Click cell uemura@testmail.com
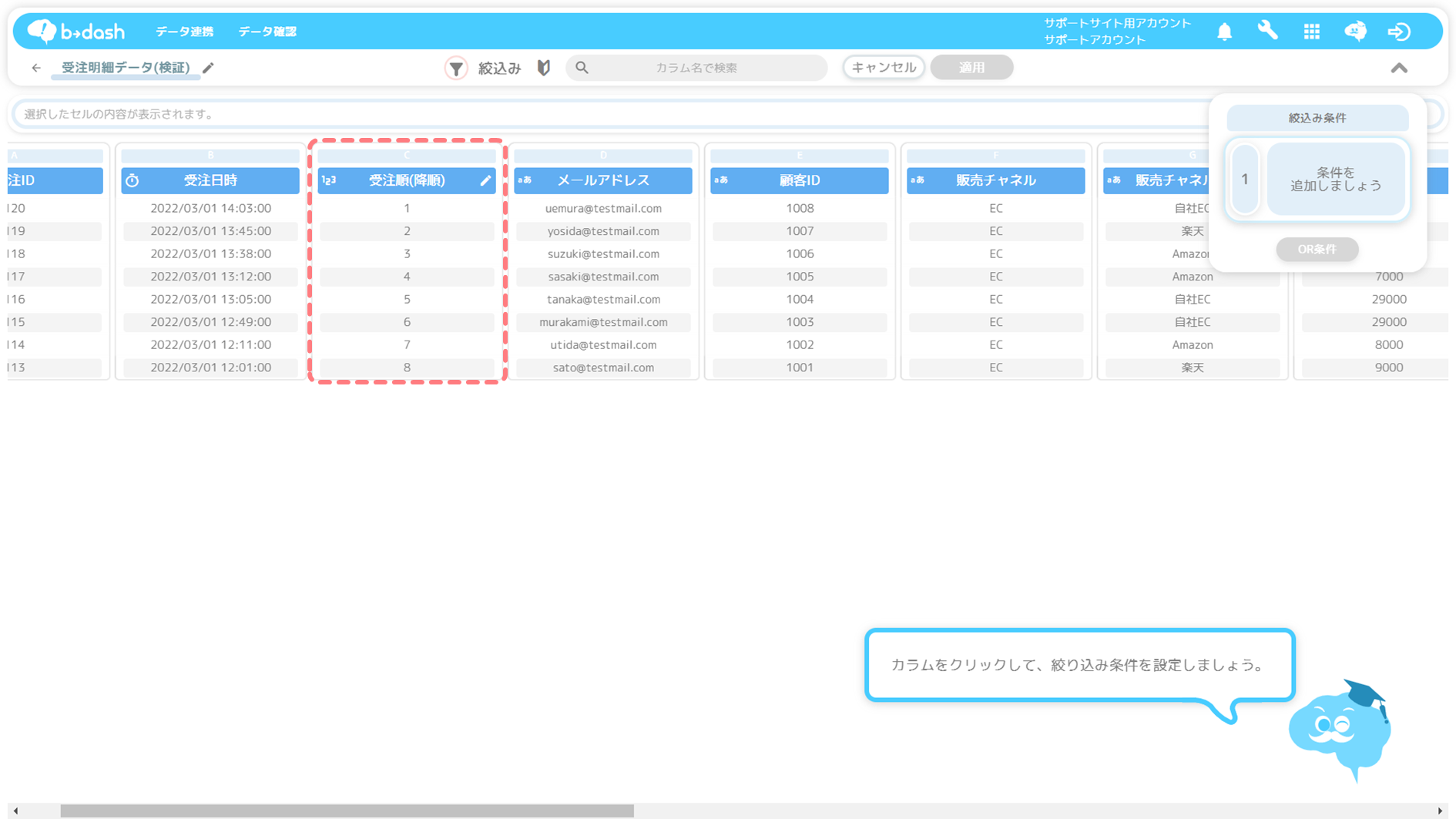The width and height of the screenshot is (1456, 819). click(x=603, y=208)
